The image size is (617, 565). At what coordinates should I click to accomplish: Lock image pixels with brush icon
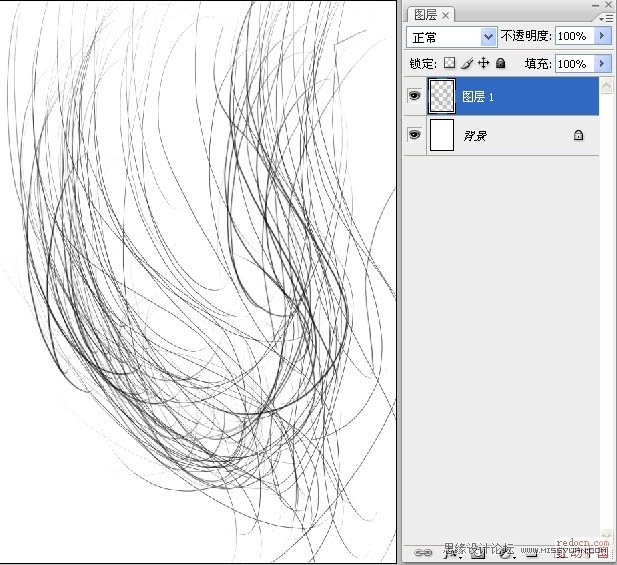click(467, 63)
